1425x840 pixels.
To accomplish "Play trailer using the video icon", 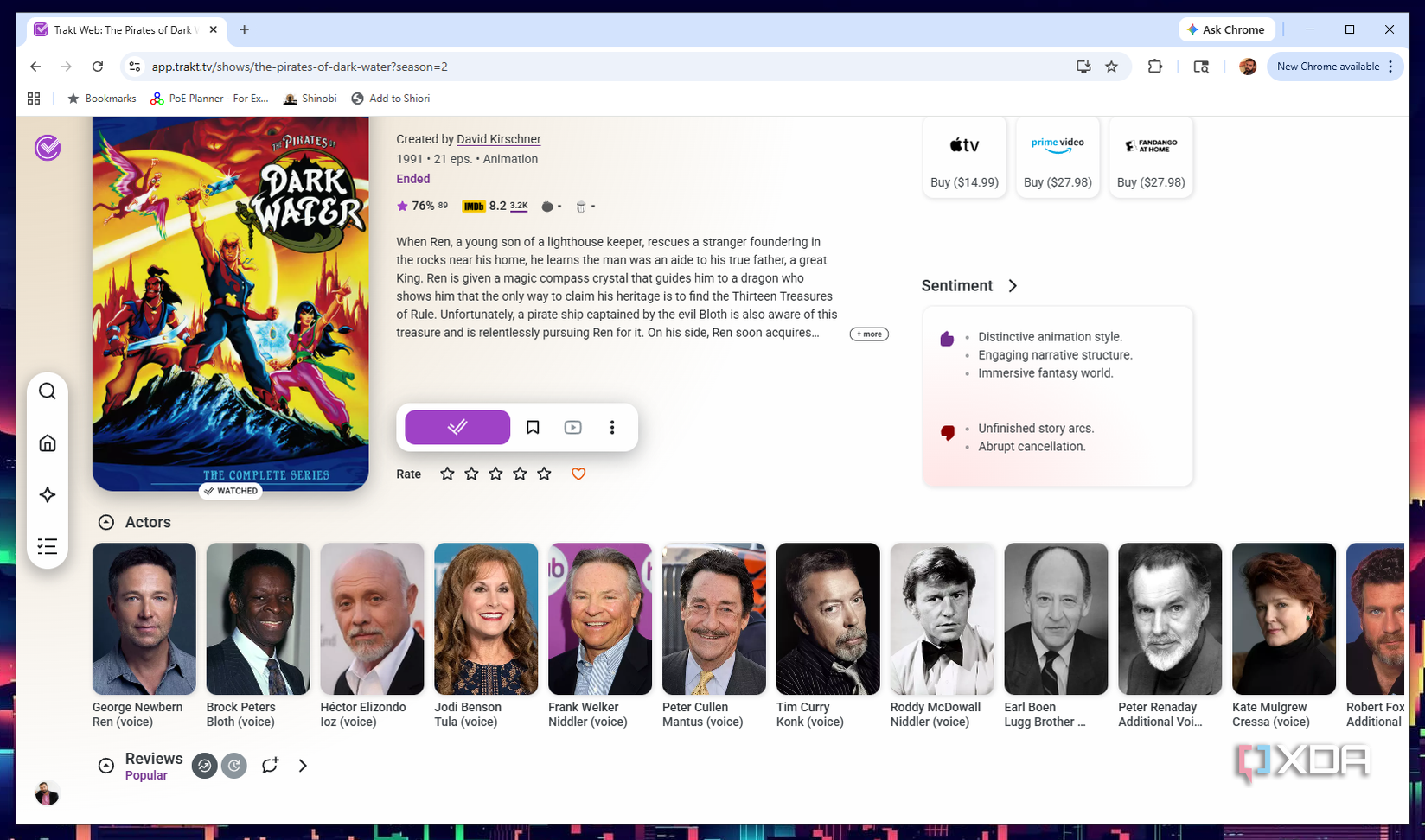I will pyautogui.click(x=572, y=427).
